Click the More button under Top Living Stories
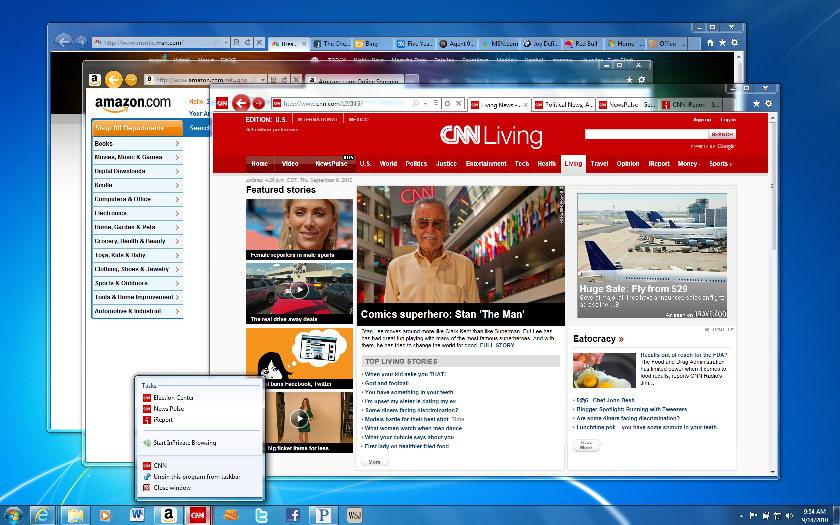The image size is (840, 525). 373,462
